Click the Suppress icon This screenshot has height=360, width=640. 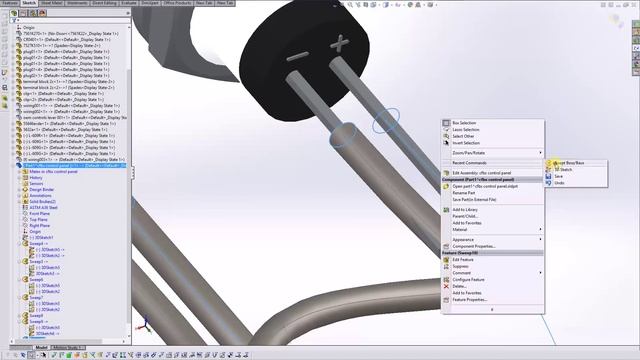tap(446, 267)
